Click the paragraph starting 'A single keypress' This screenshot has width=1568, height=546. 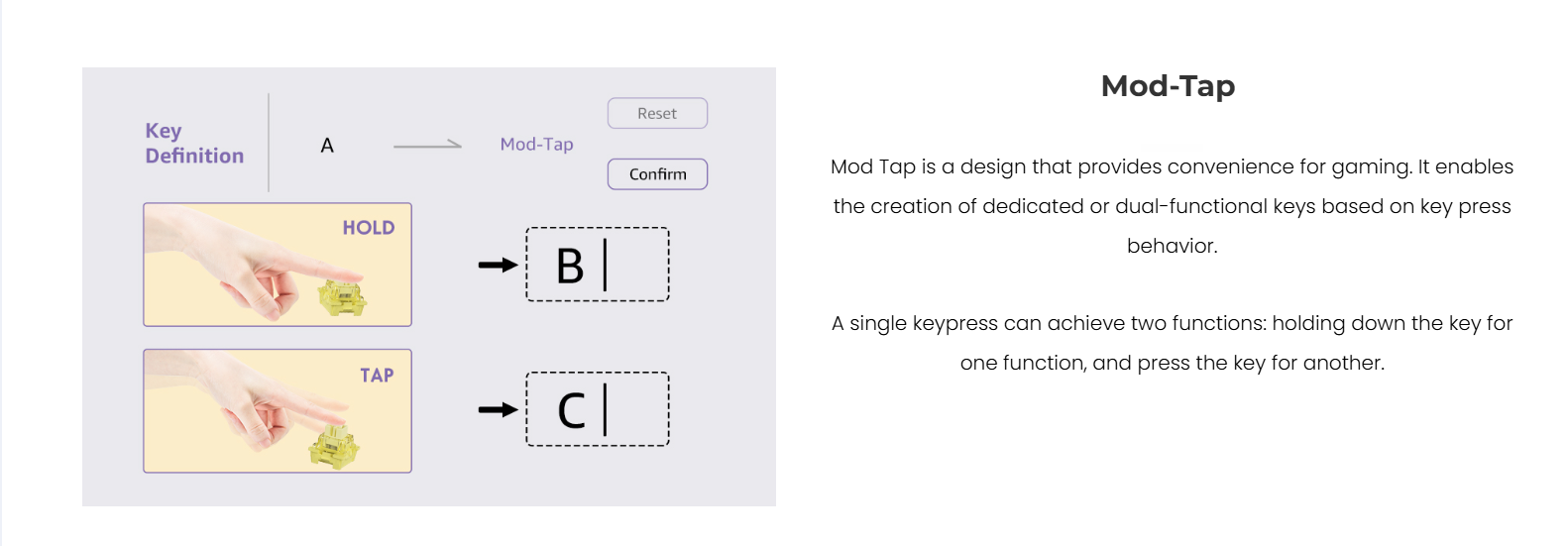point(1172,343)
